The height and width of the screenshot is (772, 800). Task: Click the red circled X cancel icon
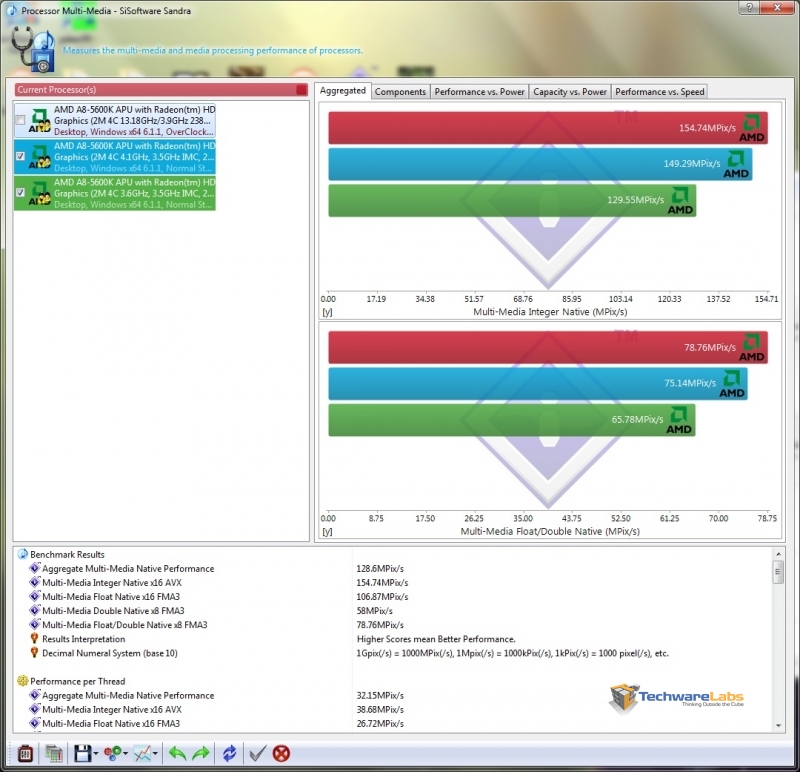(281, 754)
